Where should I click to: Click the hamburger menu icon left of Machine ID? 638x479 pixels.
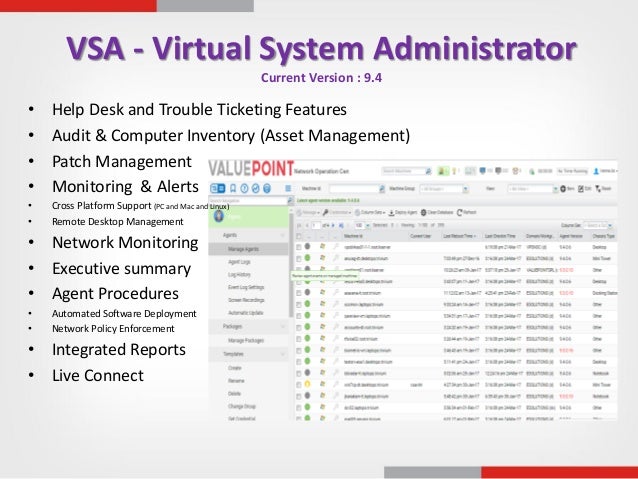288,188
